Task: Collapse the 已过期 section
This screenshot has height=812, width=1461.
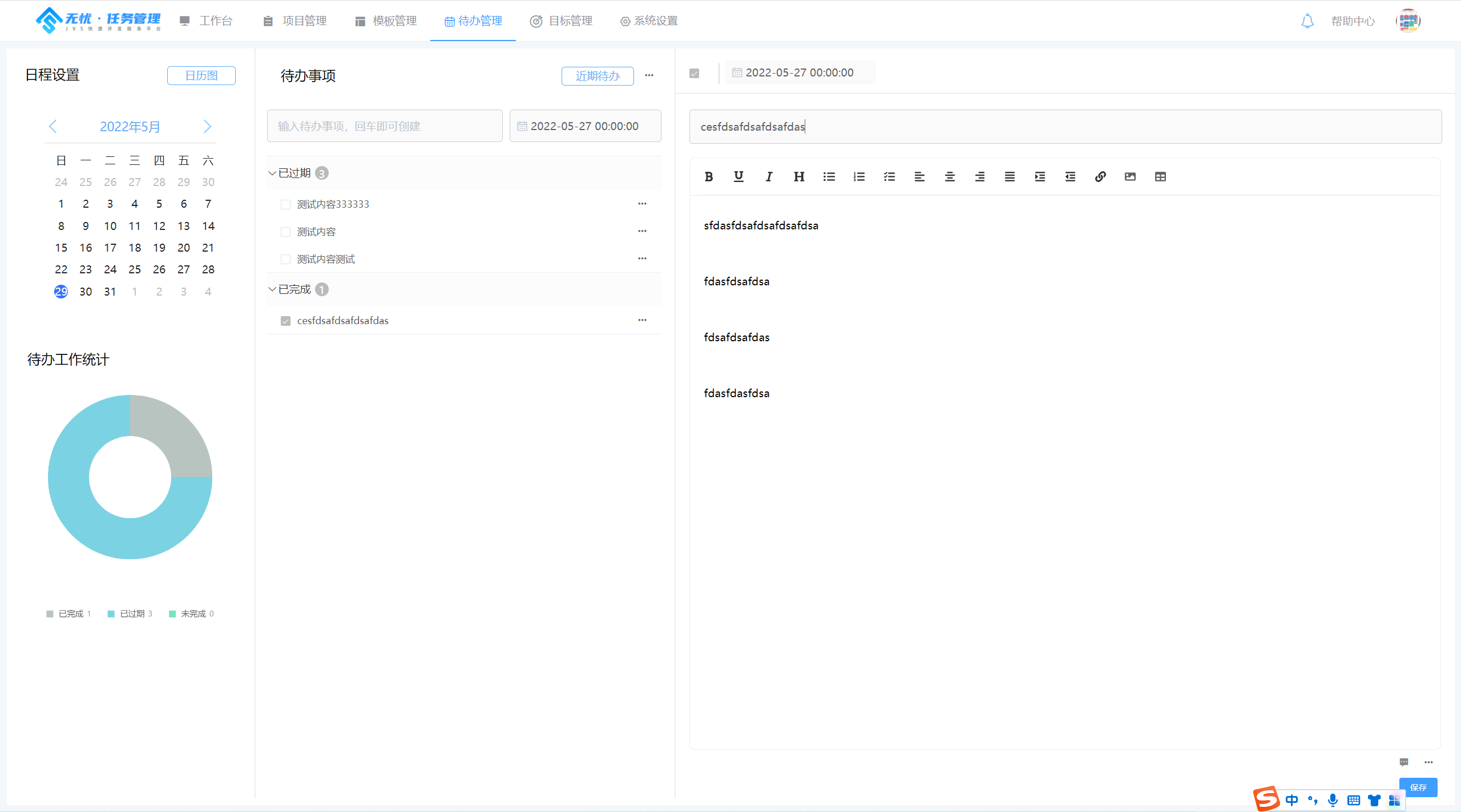Action: pos(272,173)
